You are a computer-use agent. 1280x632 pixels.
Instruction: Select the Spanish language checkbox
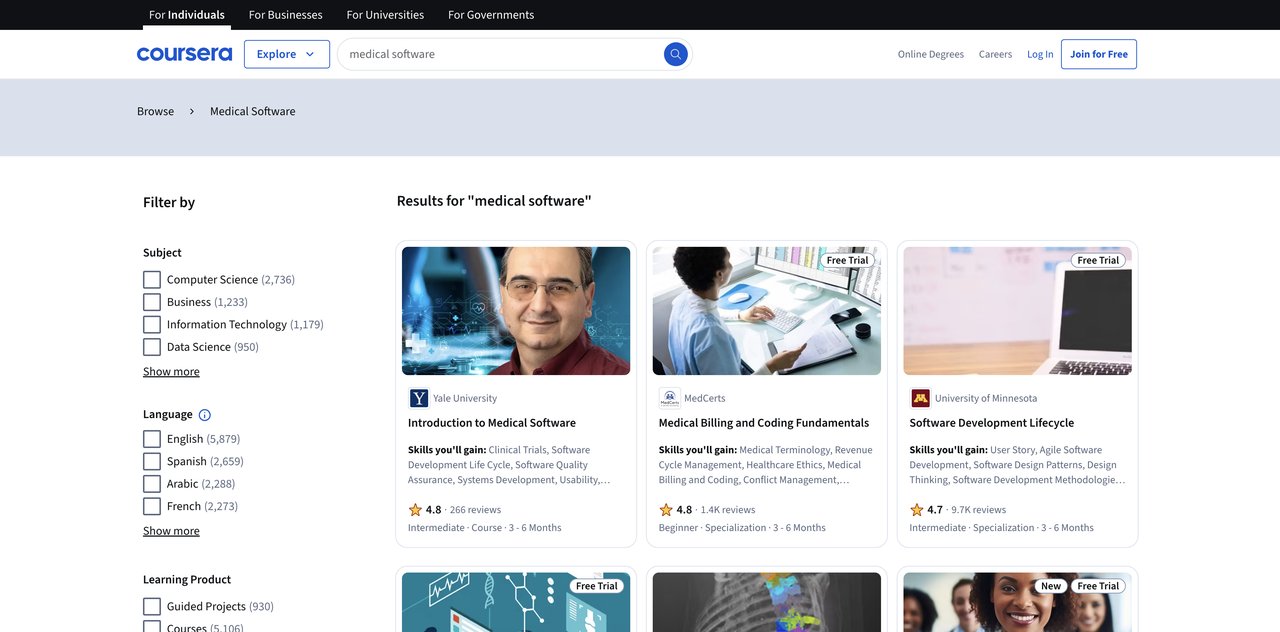coord(152,461)
